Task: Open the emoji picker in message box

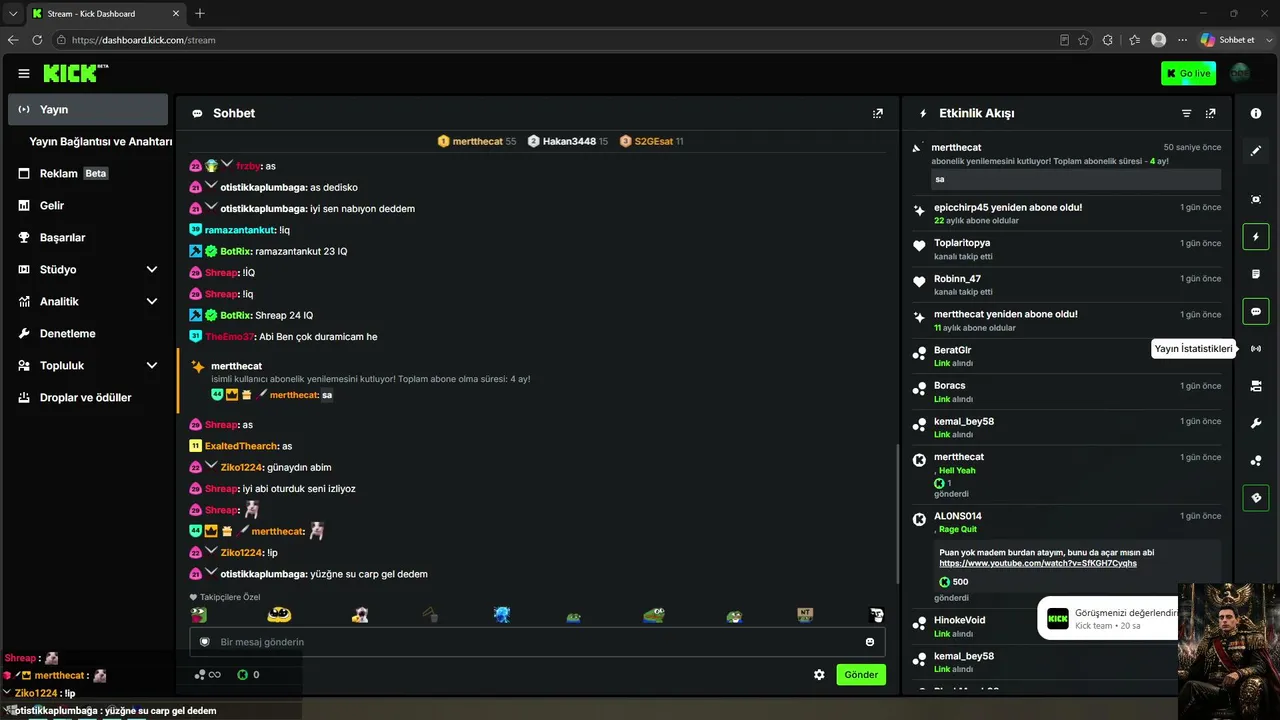Action: click(x=870, y=642)
